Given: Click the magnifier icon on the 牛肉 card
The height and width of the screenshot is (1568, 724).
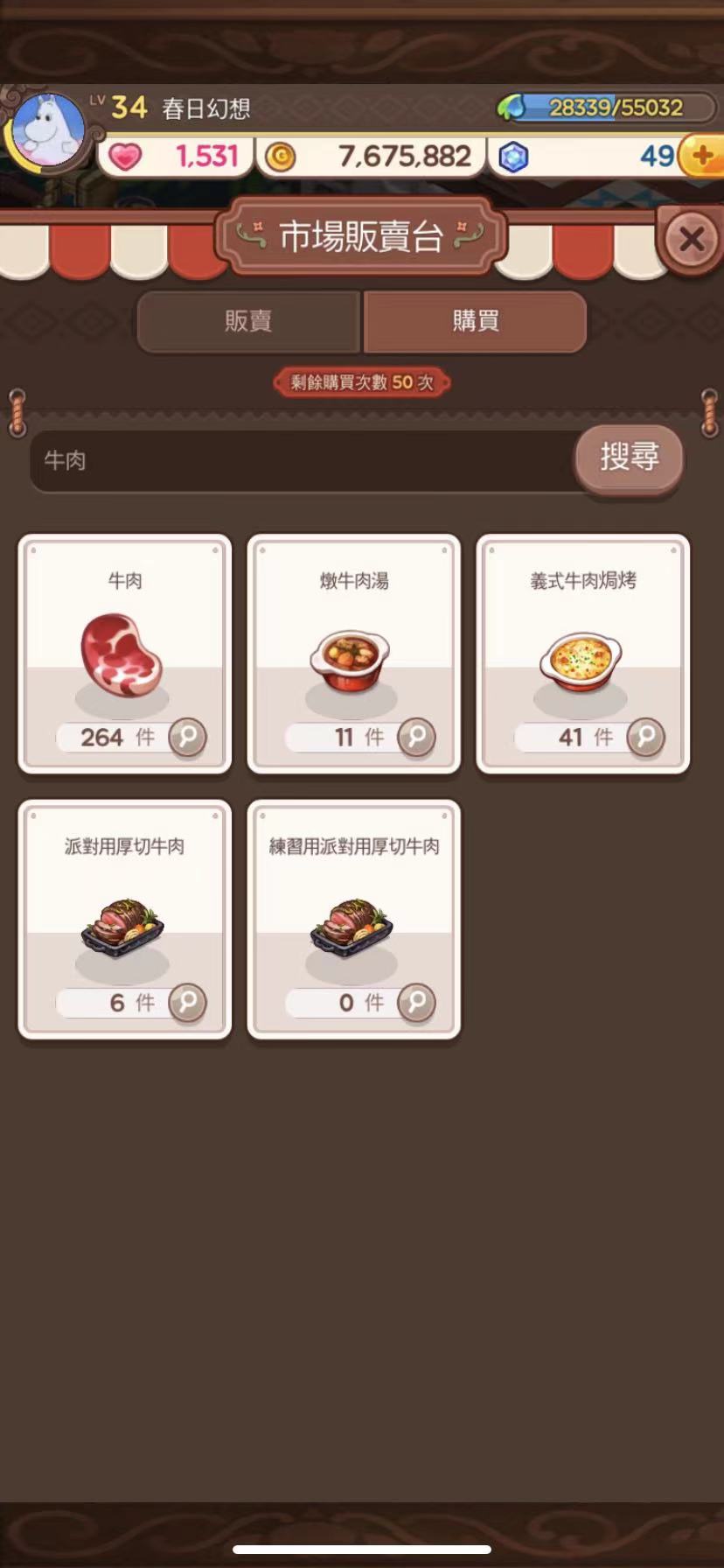Looking at the screenshot, I should (x=187, y=737).
